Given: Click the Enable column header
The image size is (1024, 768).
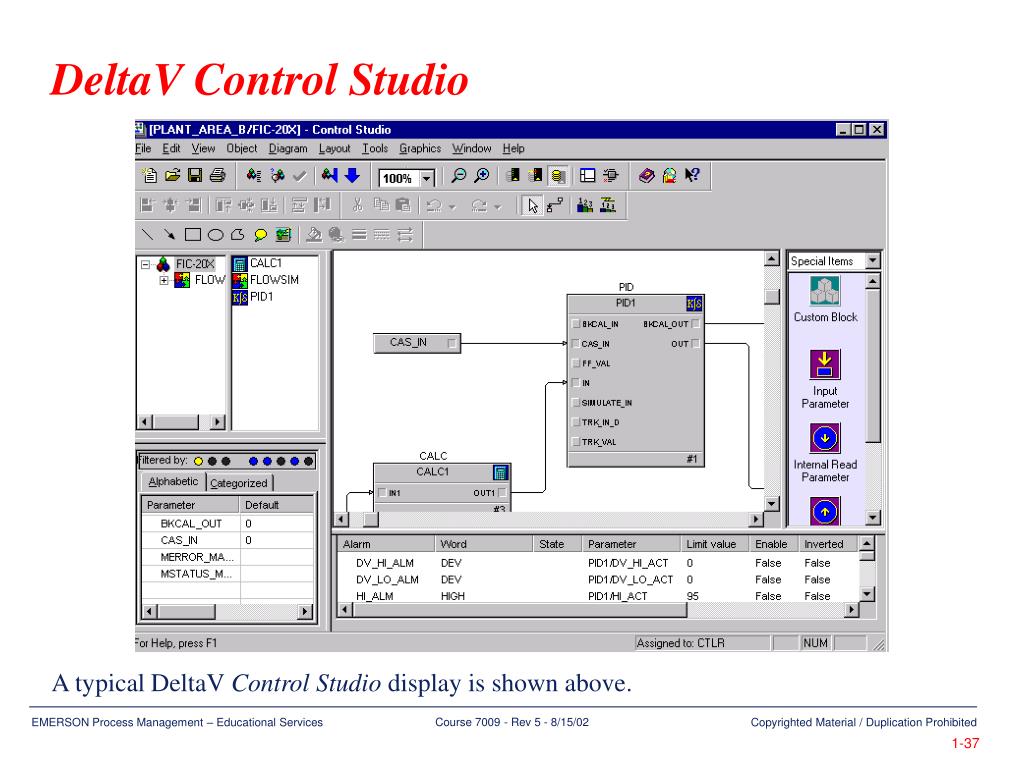Looking at the screenshot, I should pyautogui.click(x=773, y=544).
